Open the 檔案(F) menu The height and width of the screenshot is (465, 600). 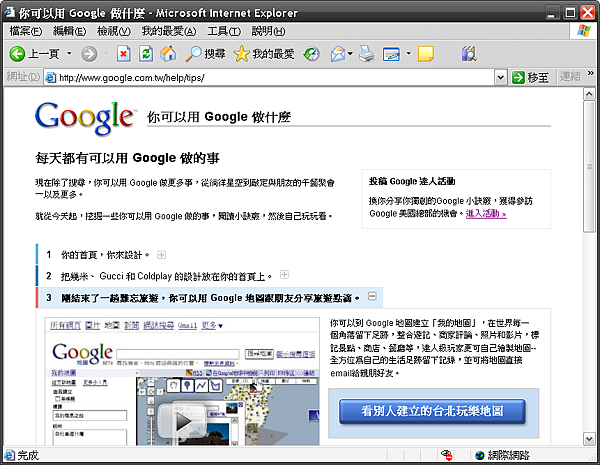tap(26, 31)
